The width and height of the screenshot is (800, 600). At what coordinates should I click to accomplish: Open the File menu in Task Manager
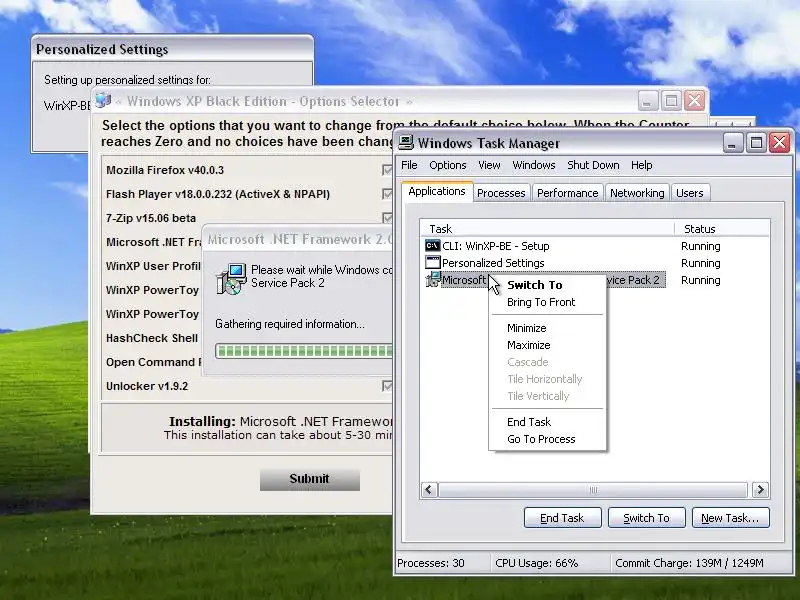(x=409, y=165)
